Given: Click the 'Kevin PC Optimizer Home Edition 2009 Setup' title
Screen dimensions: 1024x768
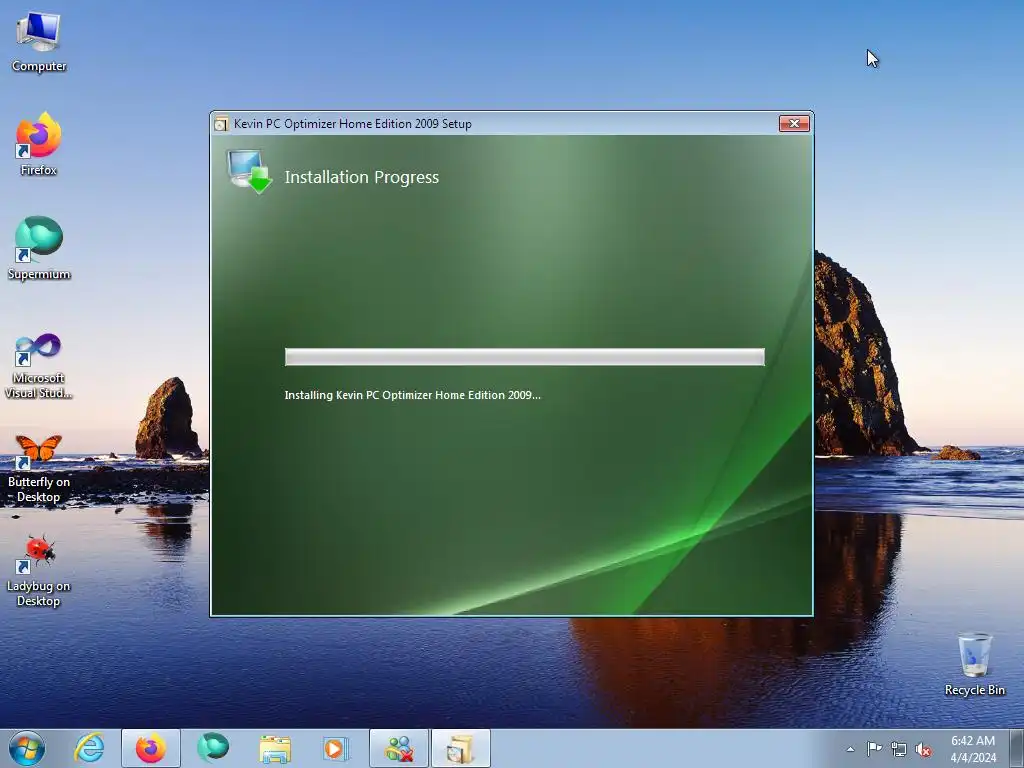Looking at the screenshot, I should [x=353, y=123].
